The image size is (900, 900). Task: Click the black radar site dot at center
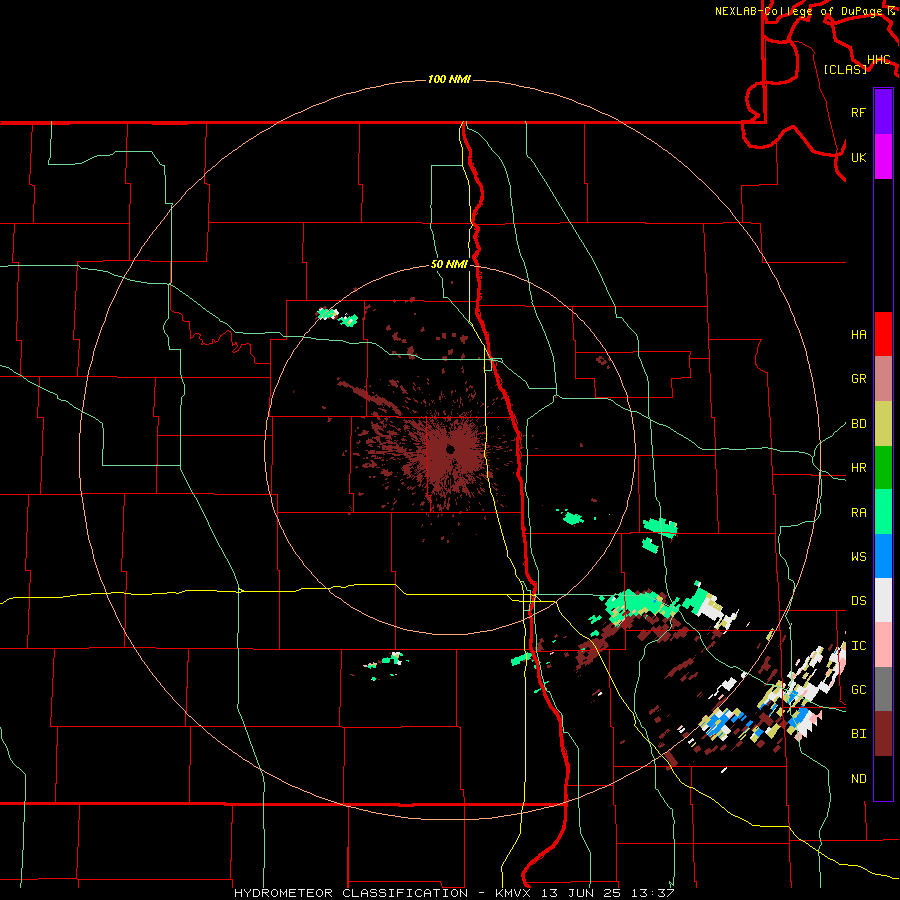451,449
